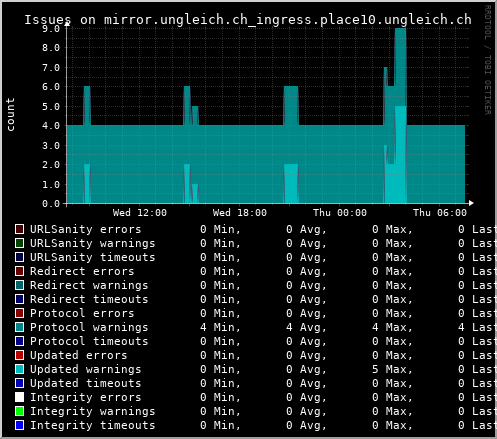Screen dimensions: 497x439
Task: Click the RRDTOOL / TOBI OETIKER watermark
Action: [x=487, y=60]
